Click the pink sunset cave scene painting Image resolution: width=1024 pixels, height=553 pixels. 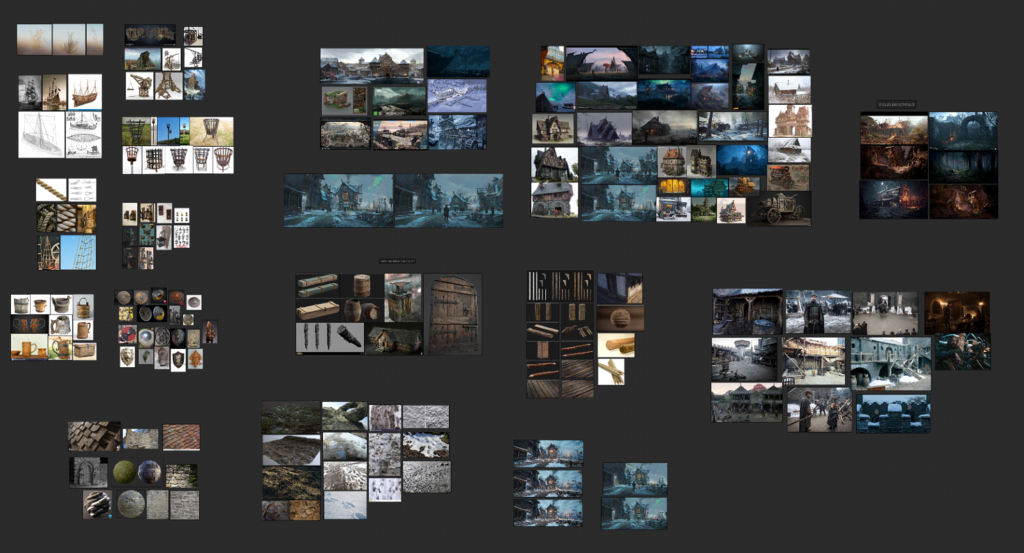(601, 62)
